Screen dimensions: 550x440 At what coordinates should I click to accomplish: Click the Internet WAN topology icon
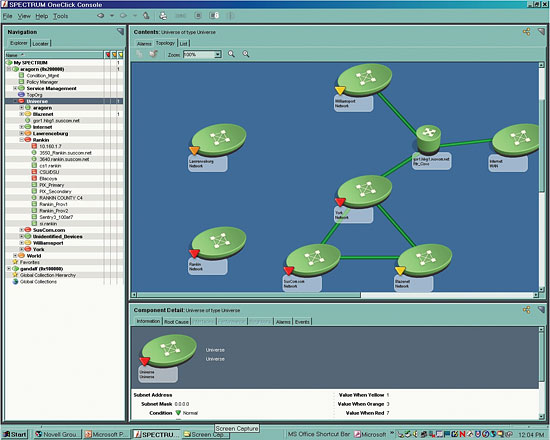[x=516, y=140]
